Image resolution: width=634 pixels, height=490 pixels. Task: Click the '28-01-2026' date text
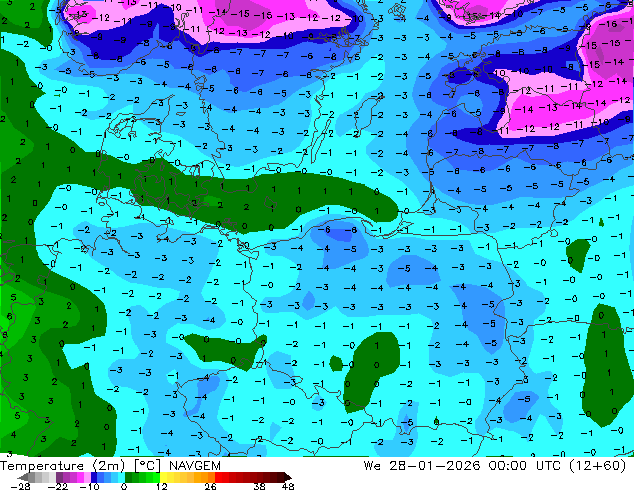(x=435, y=466)
